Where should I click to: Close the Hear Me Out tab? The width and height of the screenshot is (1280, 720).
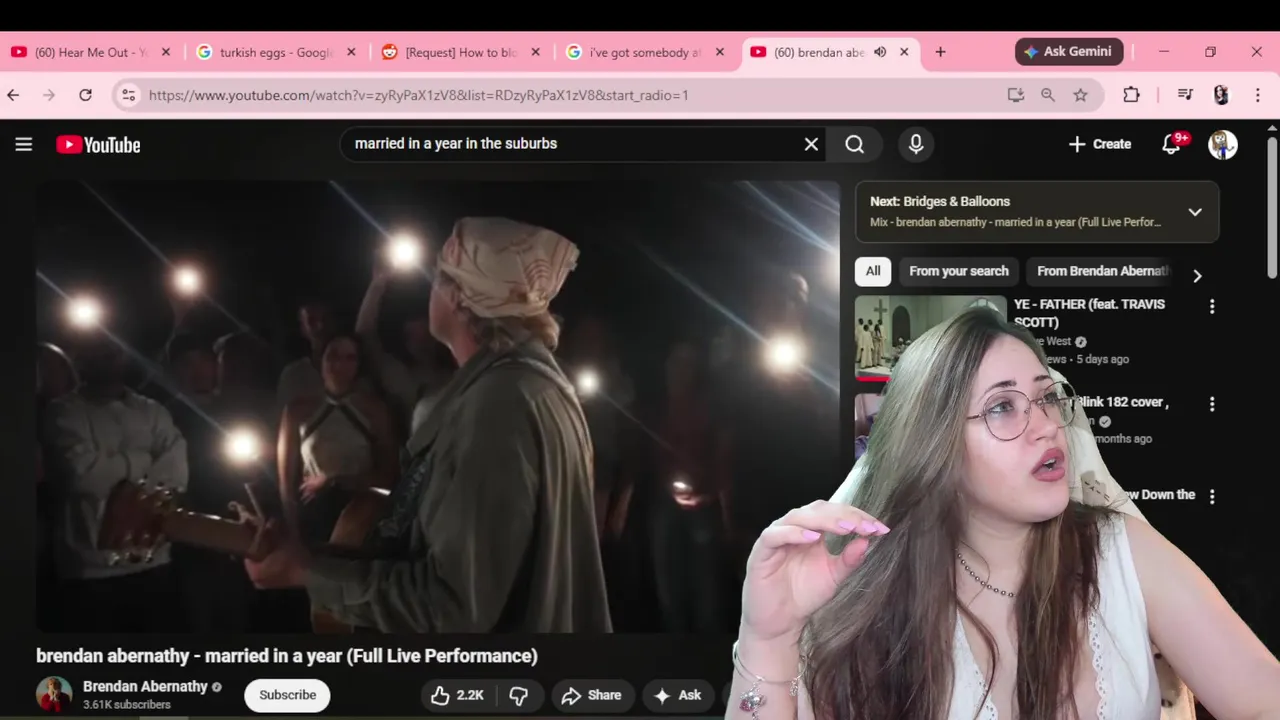point(166,52)
